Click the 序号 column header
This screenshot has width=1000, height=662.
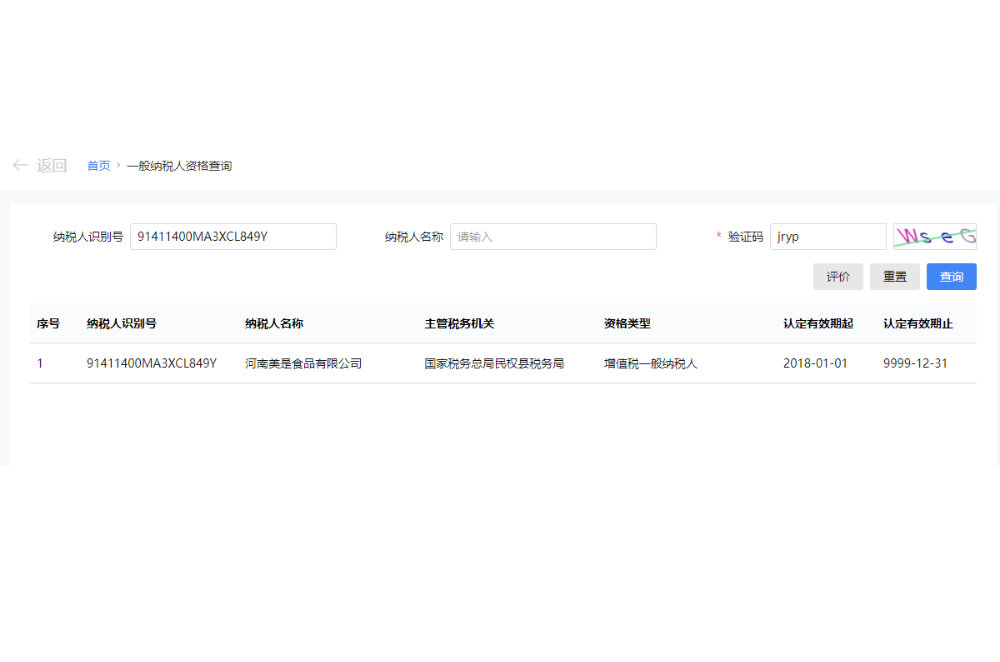[x=48, y=324]
